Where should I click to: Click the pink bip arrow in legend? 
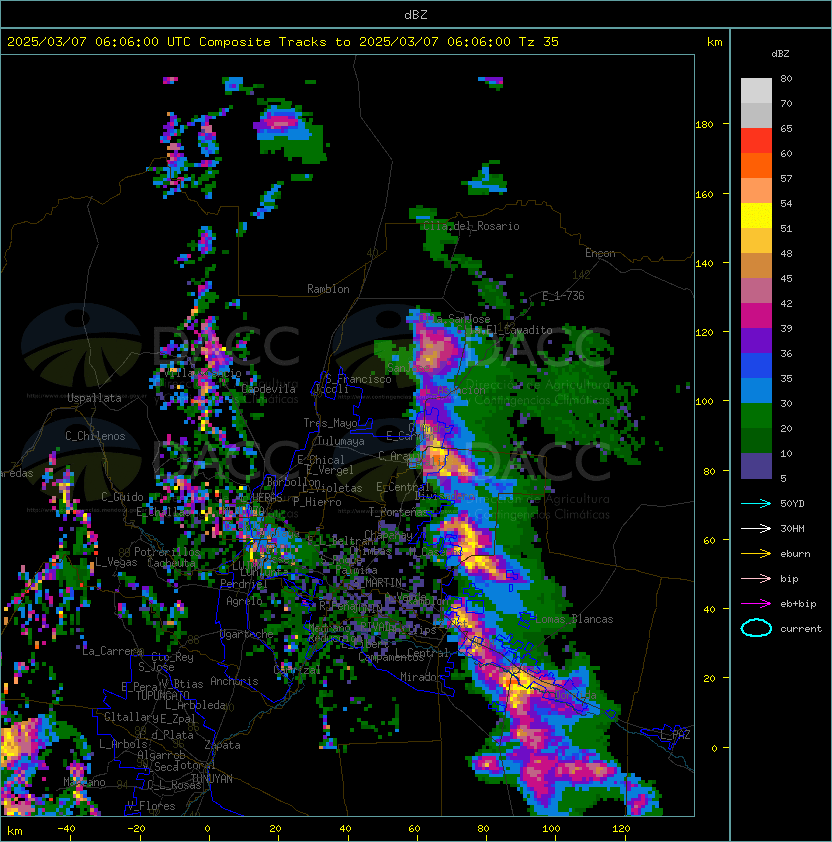(756, 579)
